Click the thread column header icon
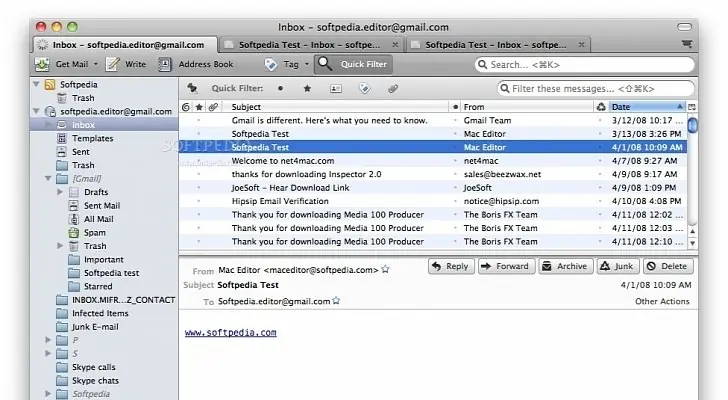This screenshot has height=400, width=728. pos(186,107)
